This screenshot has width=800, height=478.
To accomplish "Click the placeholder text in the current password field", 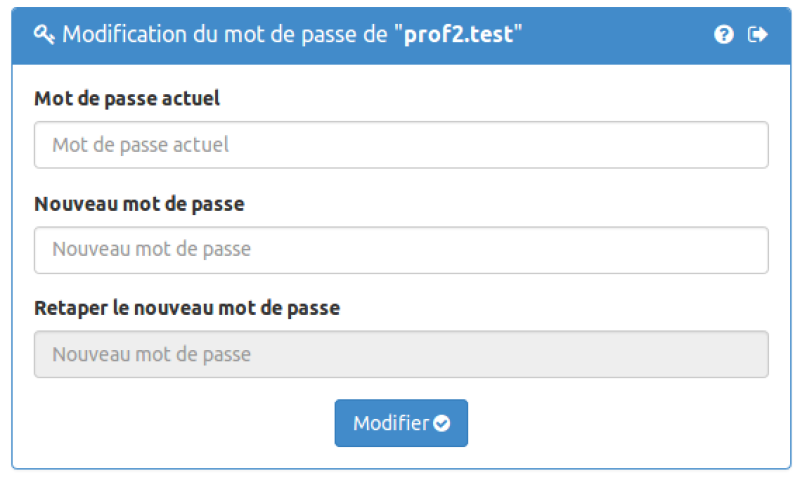I will click(x=141, y=145).
